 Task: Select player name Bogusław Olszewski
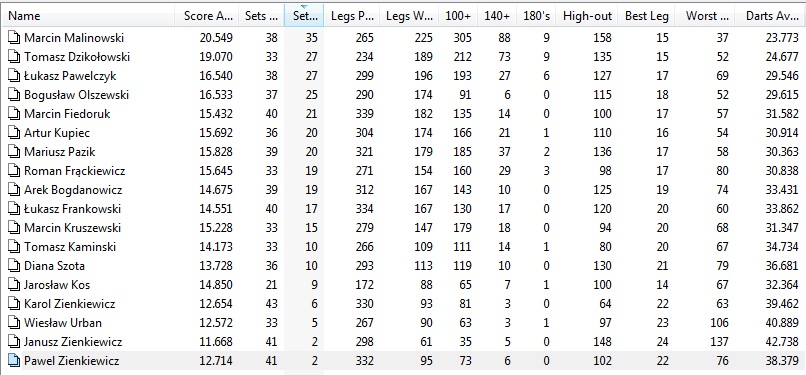click(x=77, y=95)
